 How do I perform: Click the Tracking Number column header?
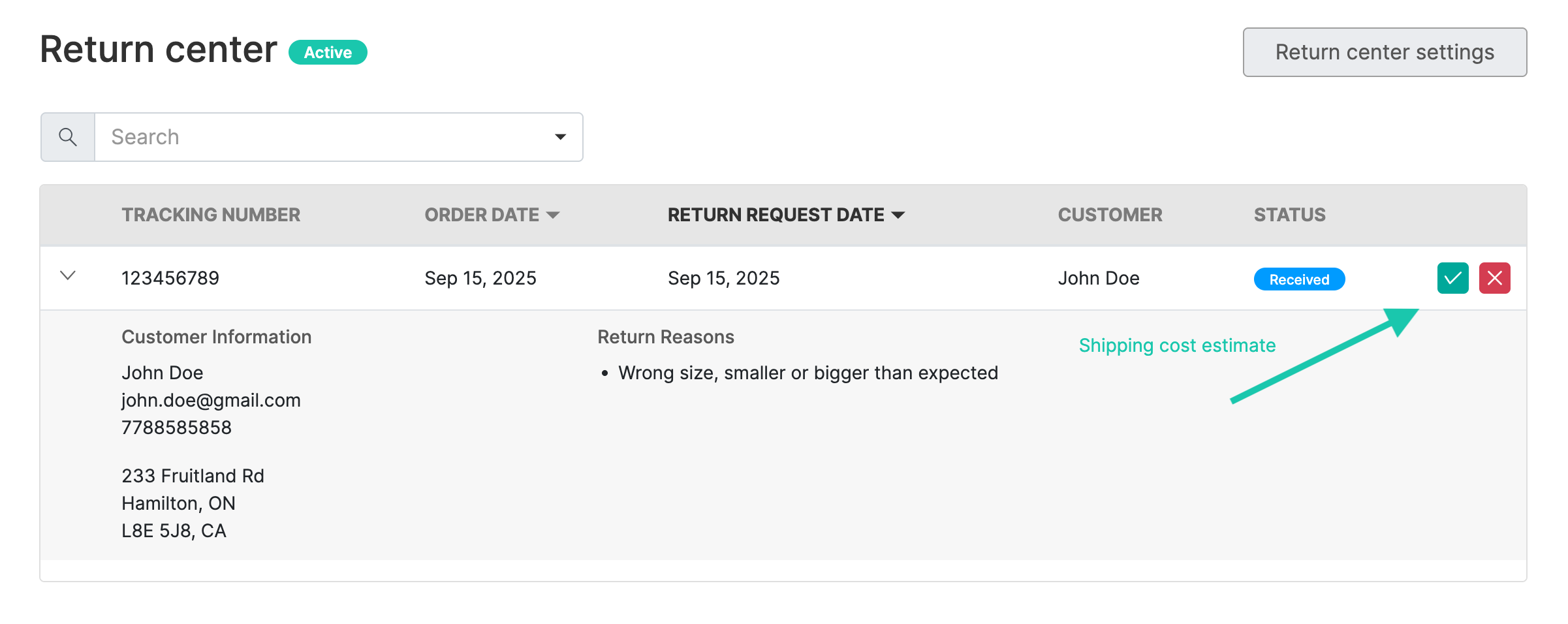[211, 215]
